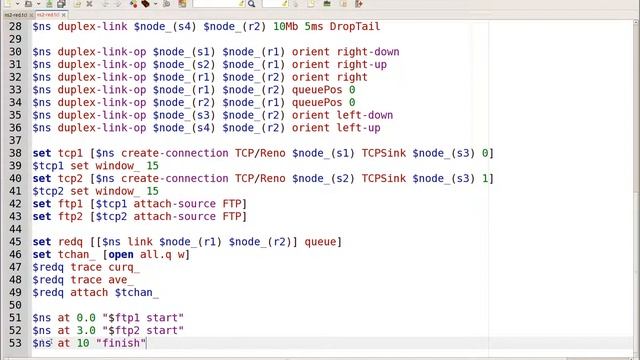Click 'attach-source' on line 42

tap(175, 204)
